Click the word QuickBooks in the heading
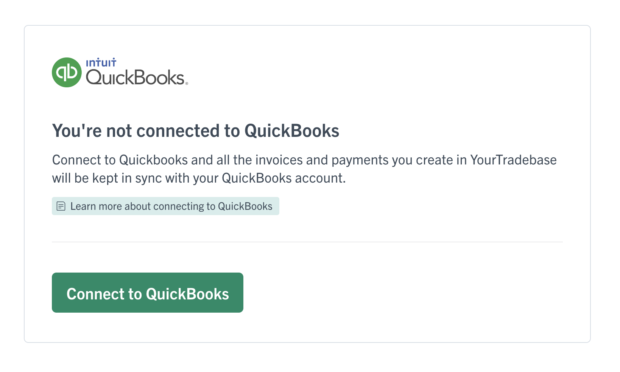620x372 pixels. [291, 131]
